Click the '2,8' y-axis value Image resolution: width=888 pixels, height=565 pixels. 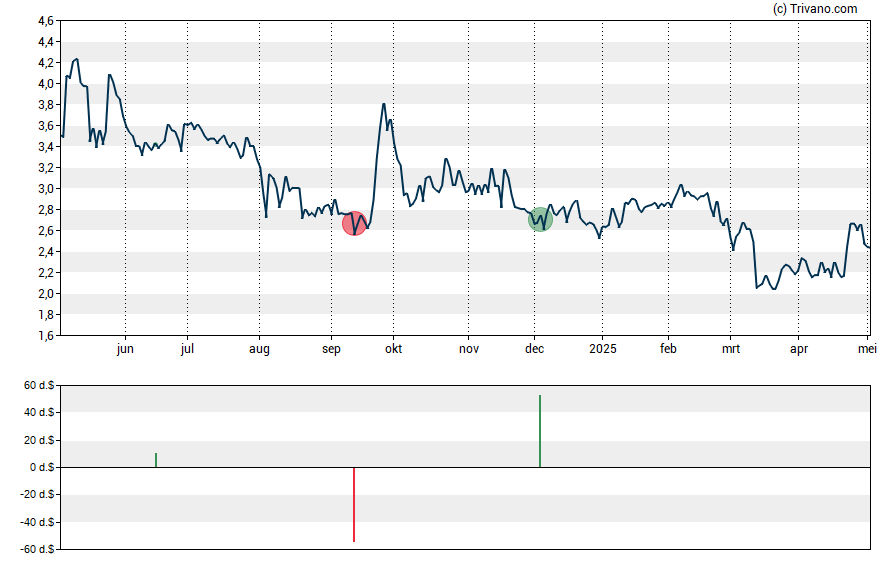(x=46, y=209)
